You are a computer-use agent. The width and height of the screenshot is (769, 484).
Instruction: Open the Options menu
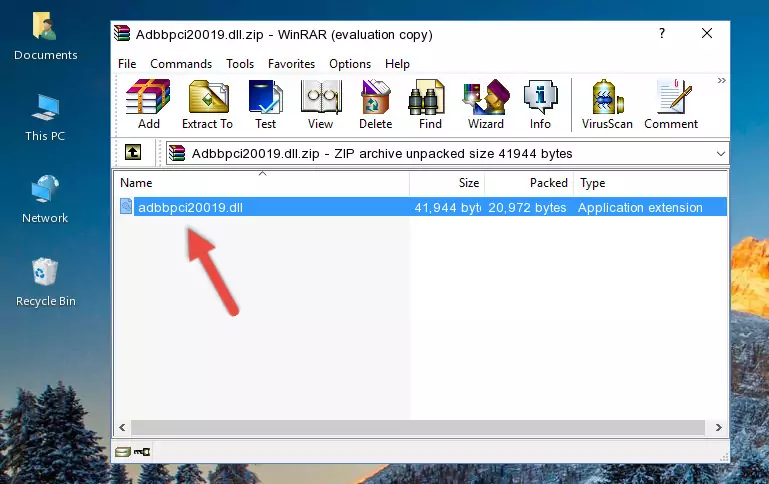(x=350, y=64)
